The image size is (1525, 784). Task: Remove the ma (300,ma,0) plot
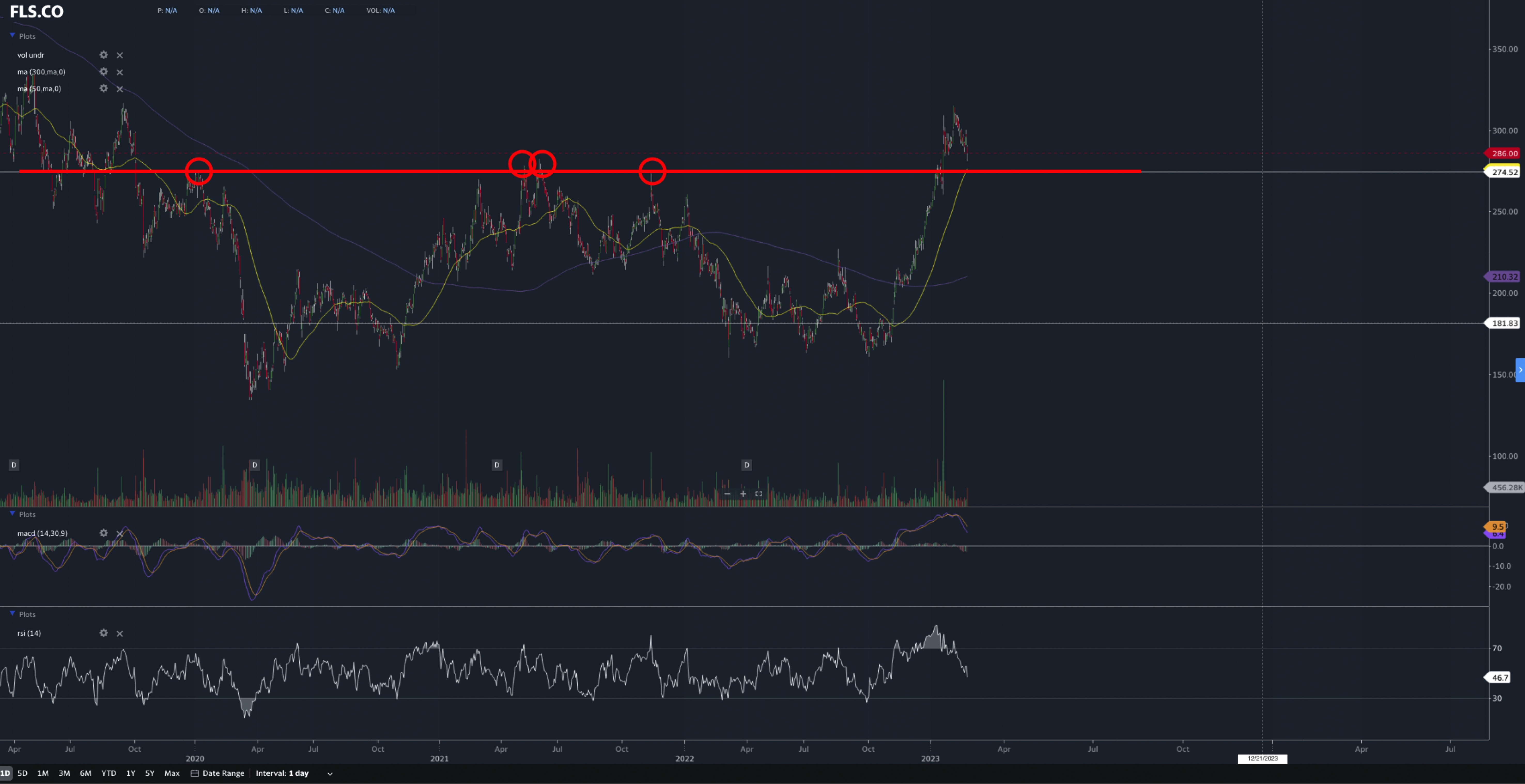pyautogui.click(x=120, y=72)
